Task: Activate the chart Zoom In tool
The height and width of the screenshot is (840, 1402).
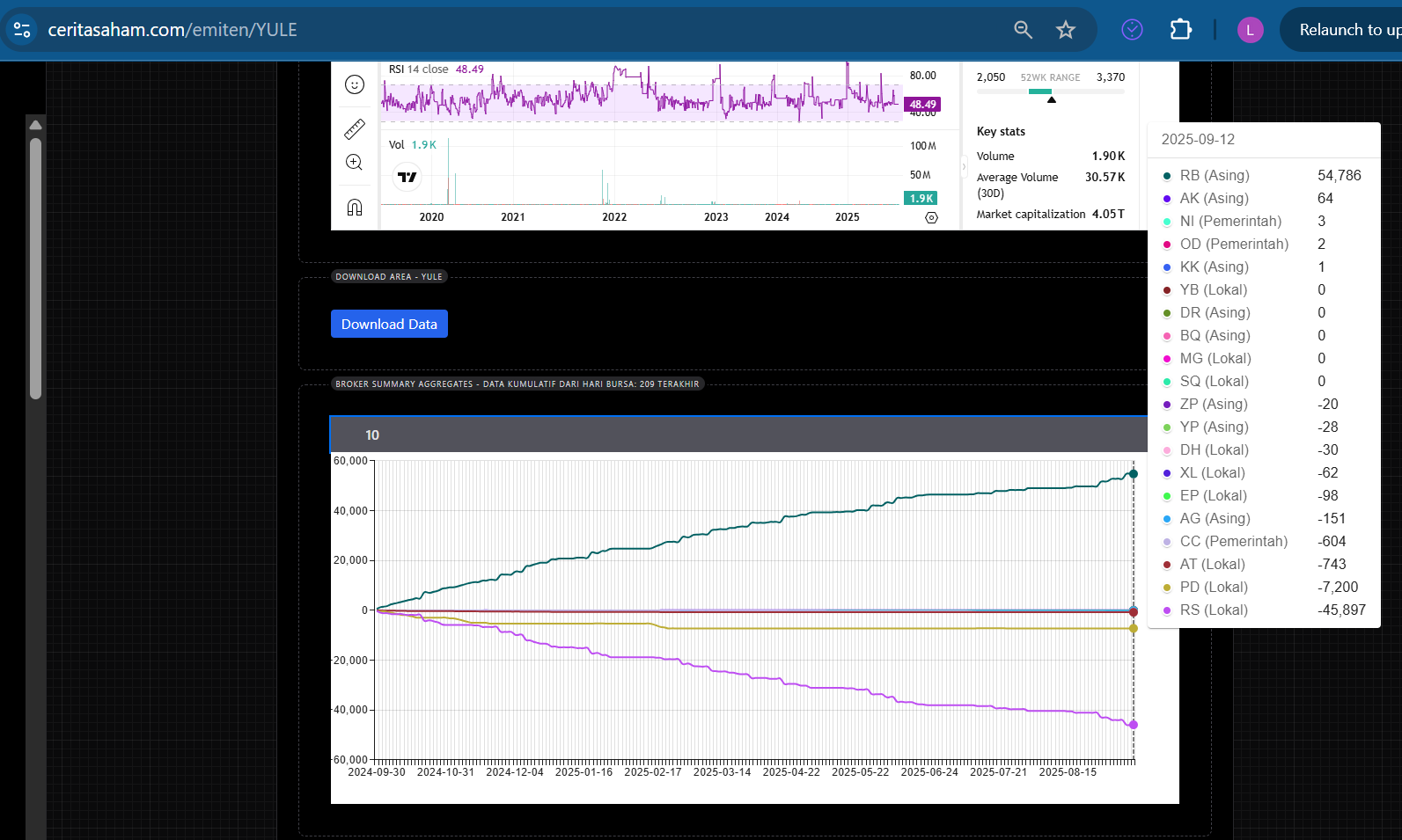Action: point(355,163)
